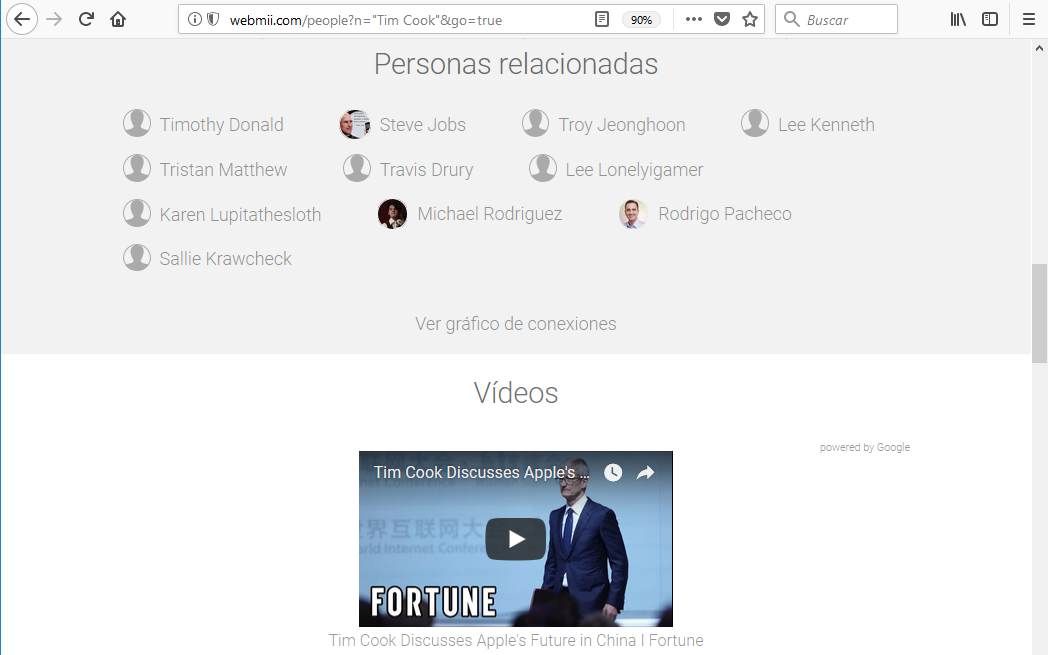Click the video share arrow icon
Screen dimensions: 1048x655
645,472
